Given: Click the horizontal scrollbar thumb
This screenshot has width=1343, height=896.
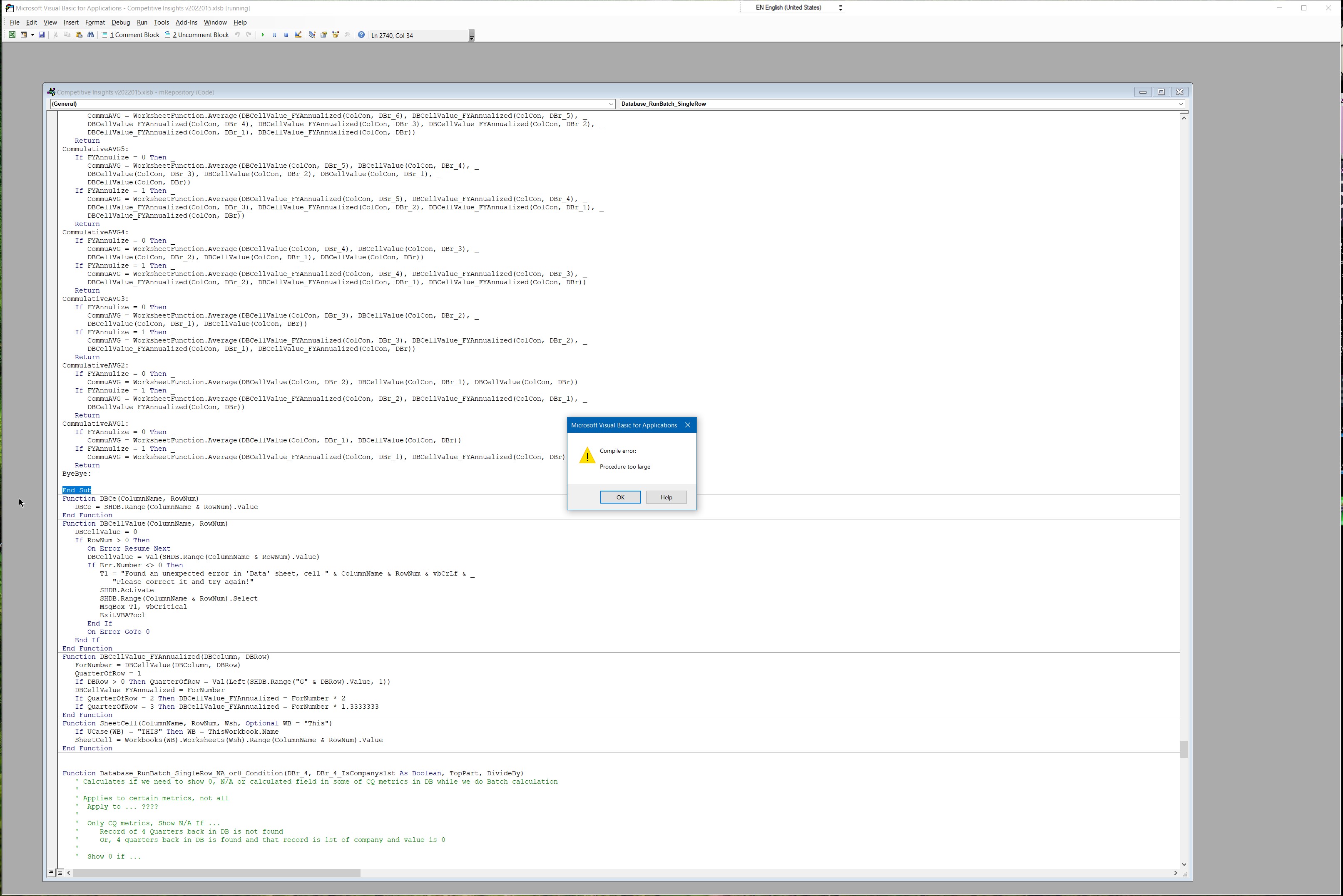Looking at the screenshot, I should [217, 873].
